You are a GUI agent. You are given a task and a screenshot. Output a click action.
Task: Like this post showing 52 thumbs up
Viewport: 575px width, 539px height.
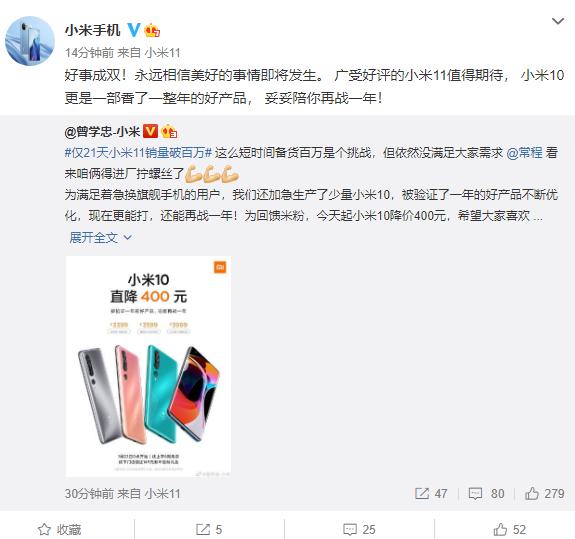509,529
